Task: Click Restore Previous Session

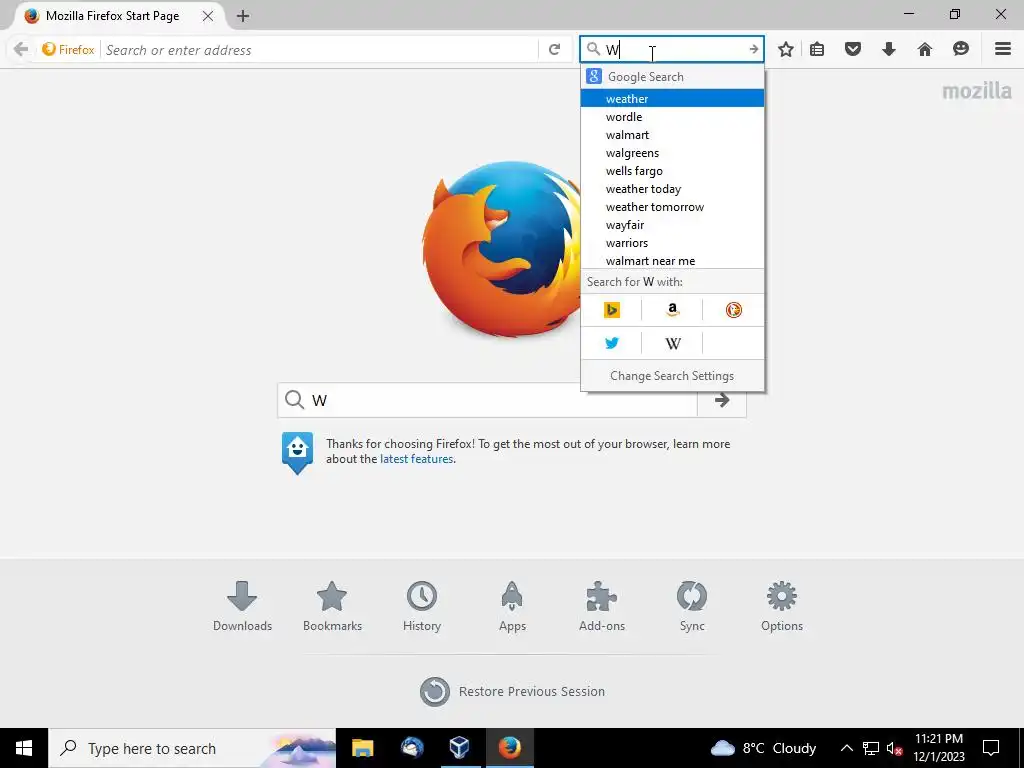Action: click(x=513, y=692)
